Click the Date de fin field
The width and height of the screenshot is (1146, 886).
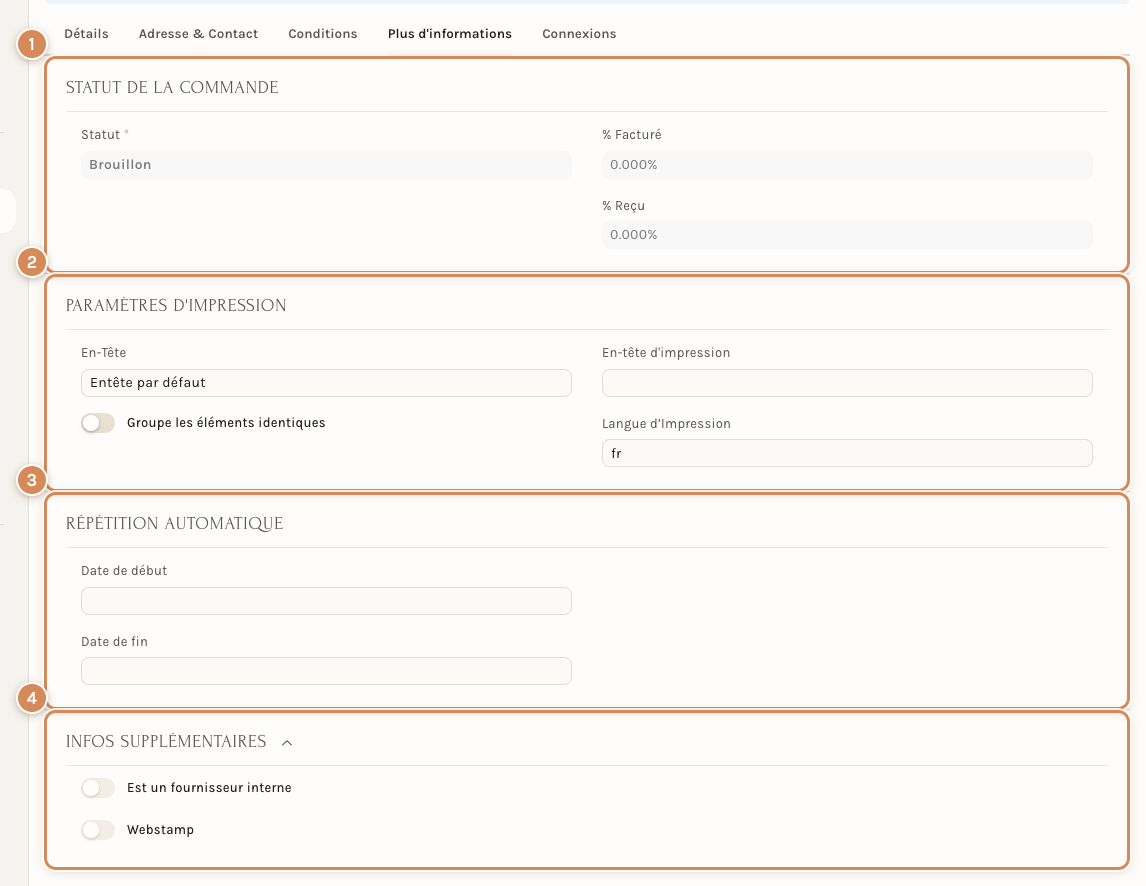326,671
